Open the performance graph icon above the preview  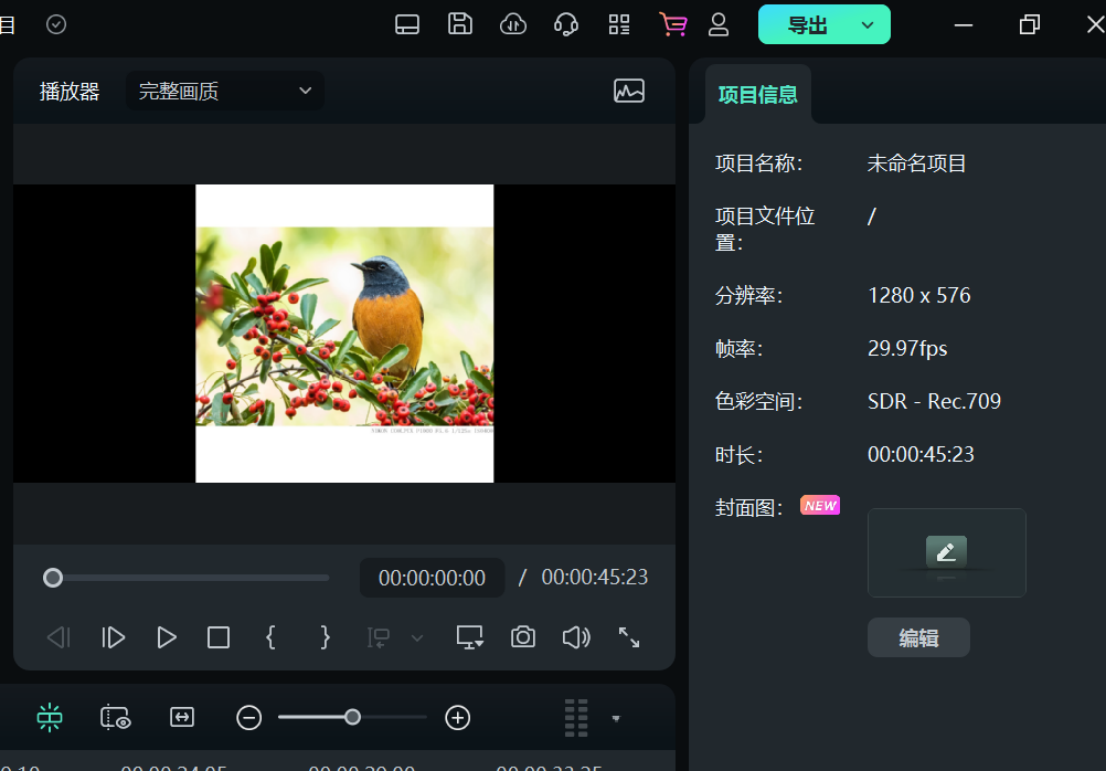pyautogui.click(x=628, y=90)
